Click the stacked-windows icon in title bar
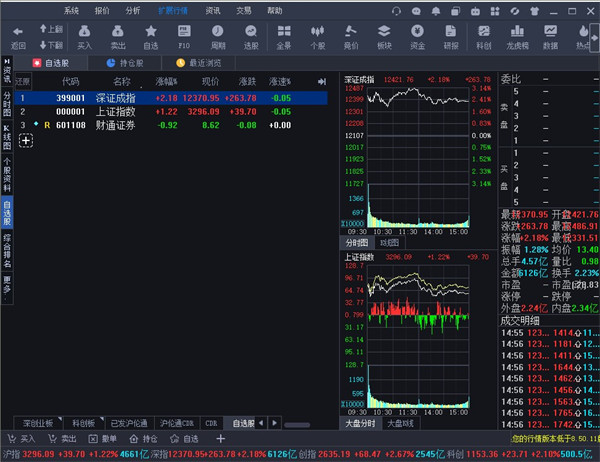The height and width of the screenshot is (462, 600). pos(455,11)
